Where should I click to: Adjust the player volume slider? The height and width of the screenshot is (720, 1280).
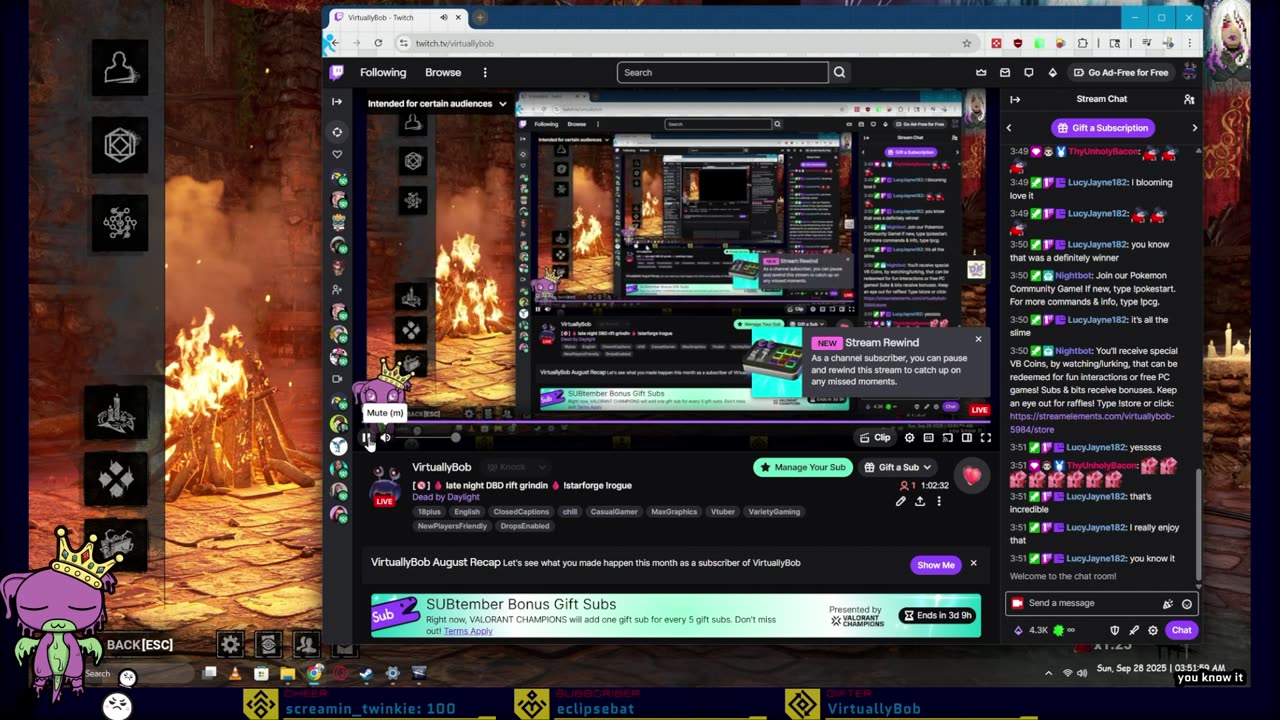427,437
